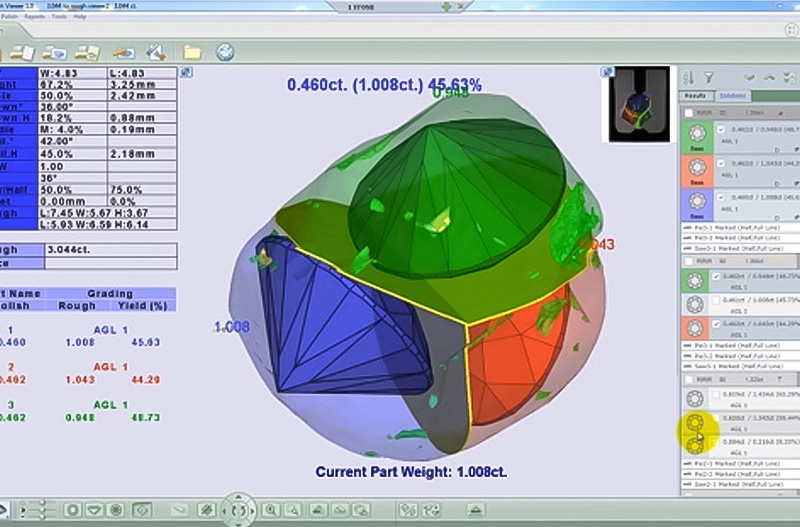Toggle the second solution group header checkbox
The width and height of the screenshot is (800, 527).
(689, 261)
